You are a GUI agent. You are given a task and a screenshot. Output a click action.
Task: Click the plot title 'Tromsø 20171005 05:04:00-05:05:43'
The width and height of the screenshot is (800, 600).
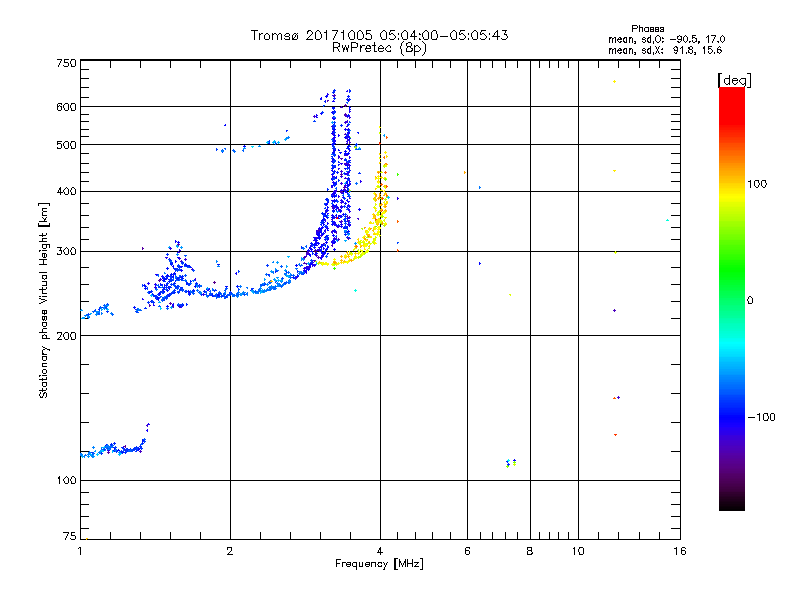point(379,35)
